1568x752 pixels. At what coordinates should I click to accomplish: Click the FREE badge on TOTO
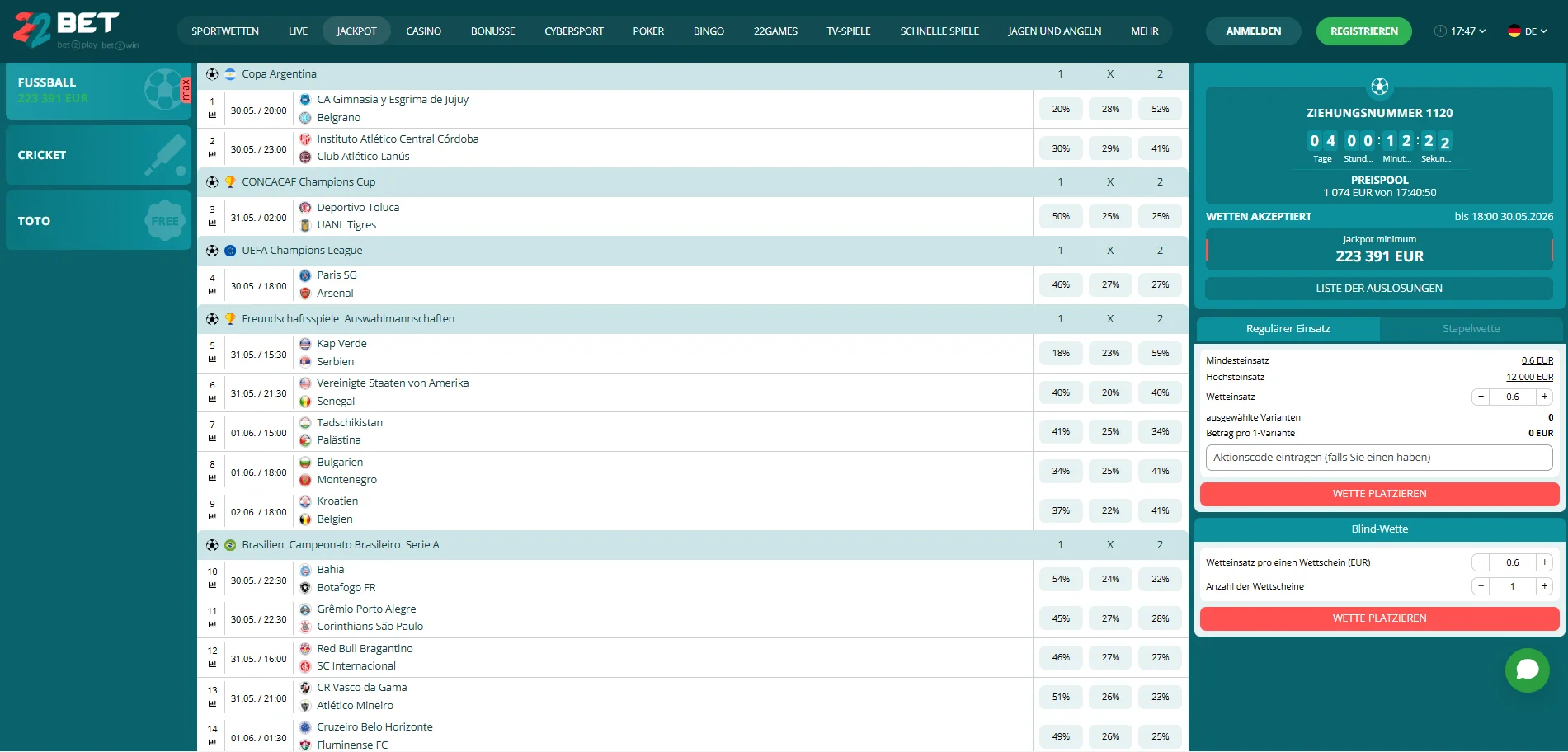(165, 221)
